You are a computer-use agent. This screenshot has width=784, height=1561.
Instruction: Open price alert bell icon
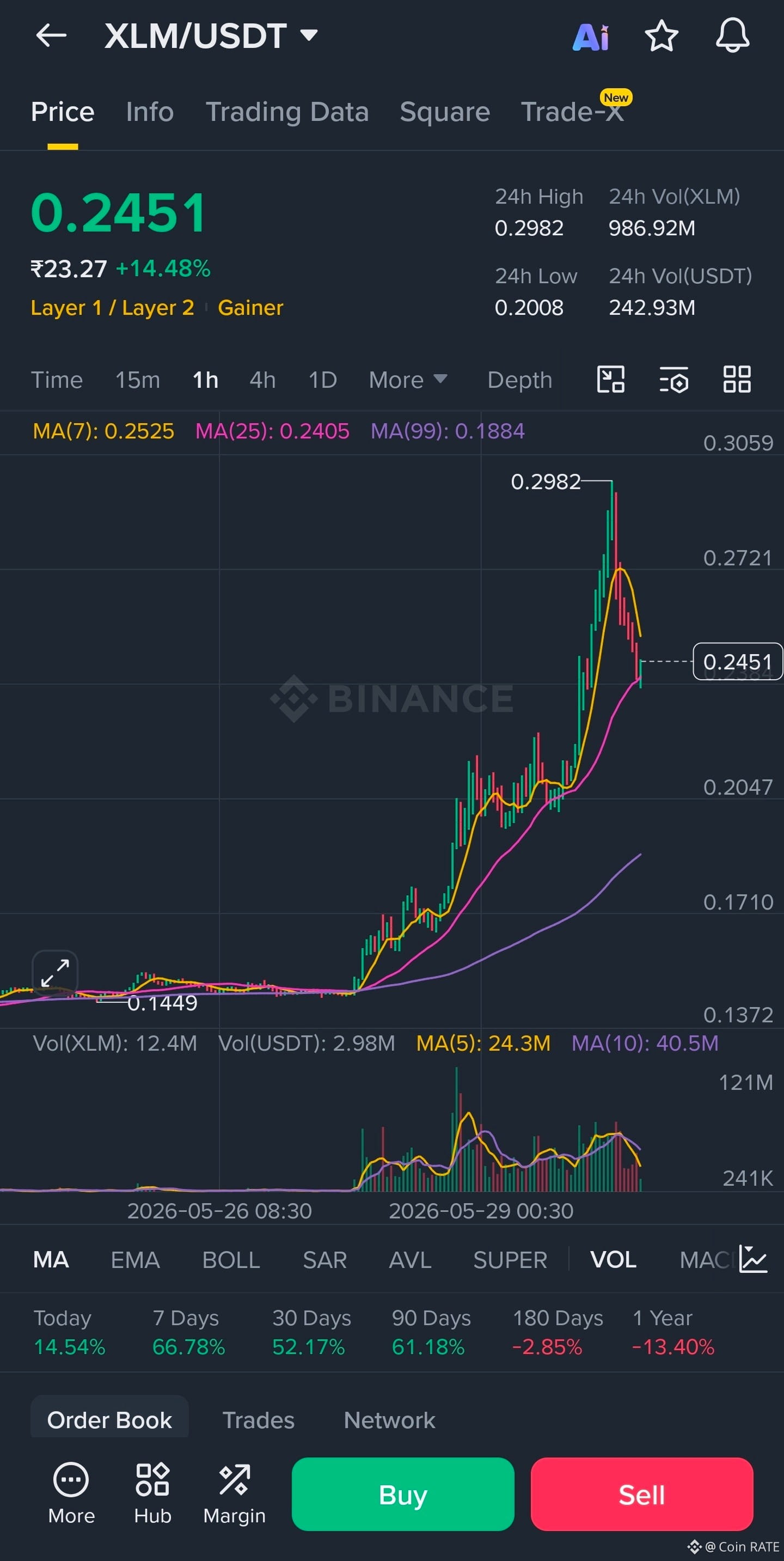(x=732, y=36)
